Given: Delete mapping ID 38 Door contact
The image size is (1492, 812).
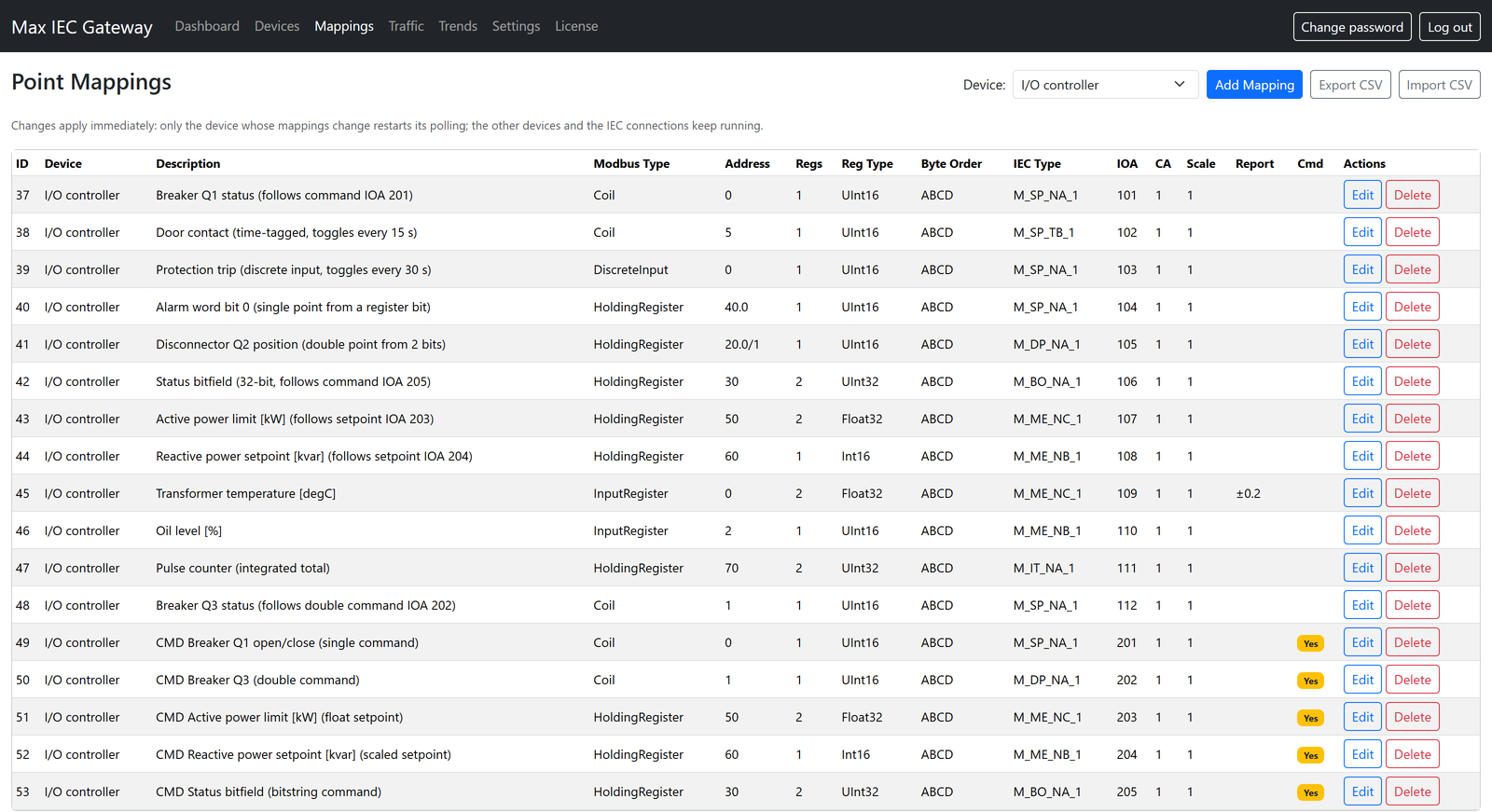Looking at the screenshot, I should coord(1412,232).
